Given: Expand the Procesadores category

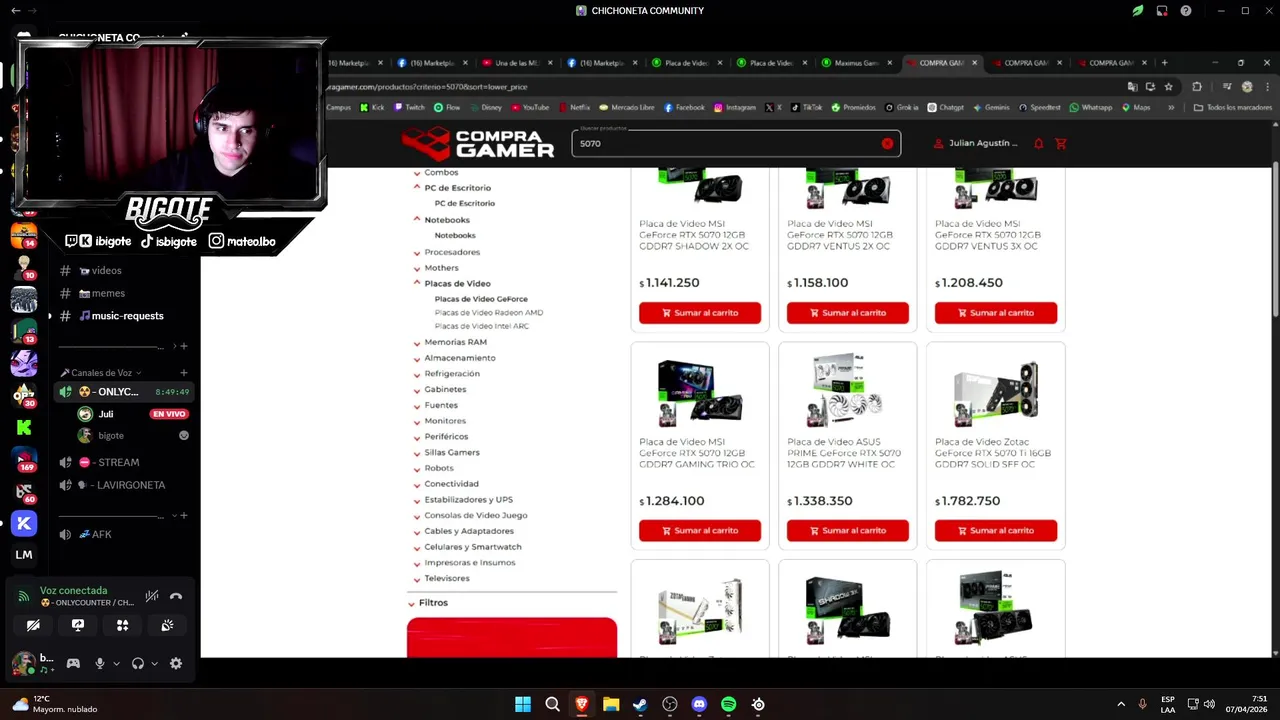Looking at the screenshot, I should (x=417, y=253).
